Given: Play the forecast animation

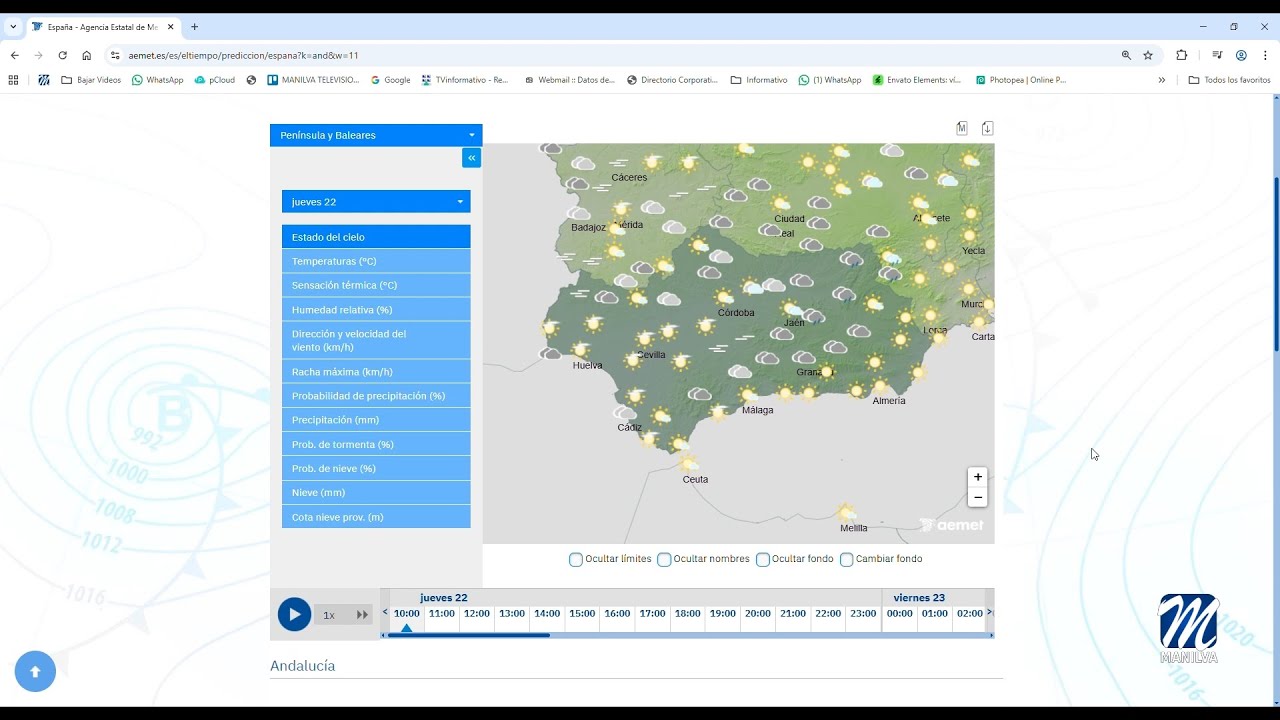Looking at the screenshot, I should tap(294, 614).
